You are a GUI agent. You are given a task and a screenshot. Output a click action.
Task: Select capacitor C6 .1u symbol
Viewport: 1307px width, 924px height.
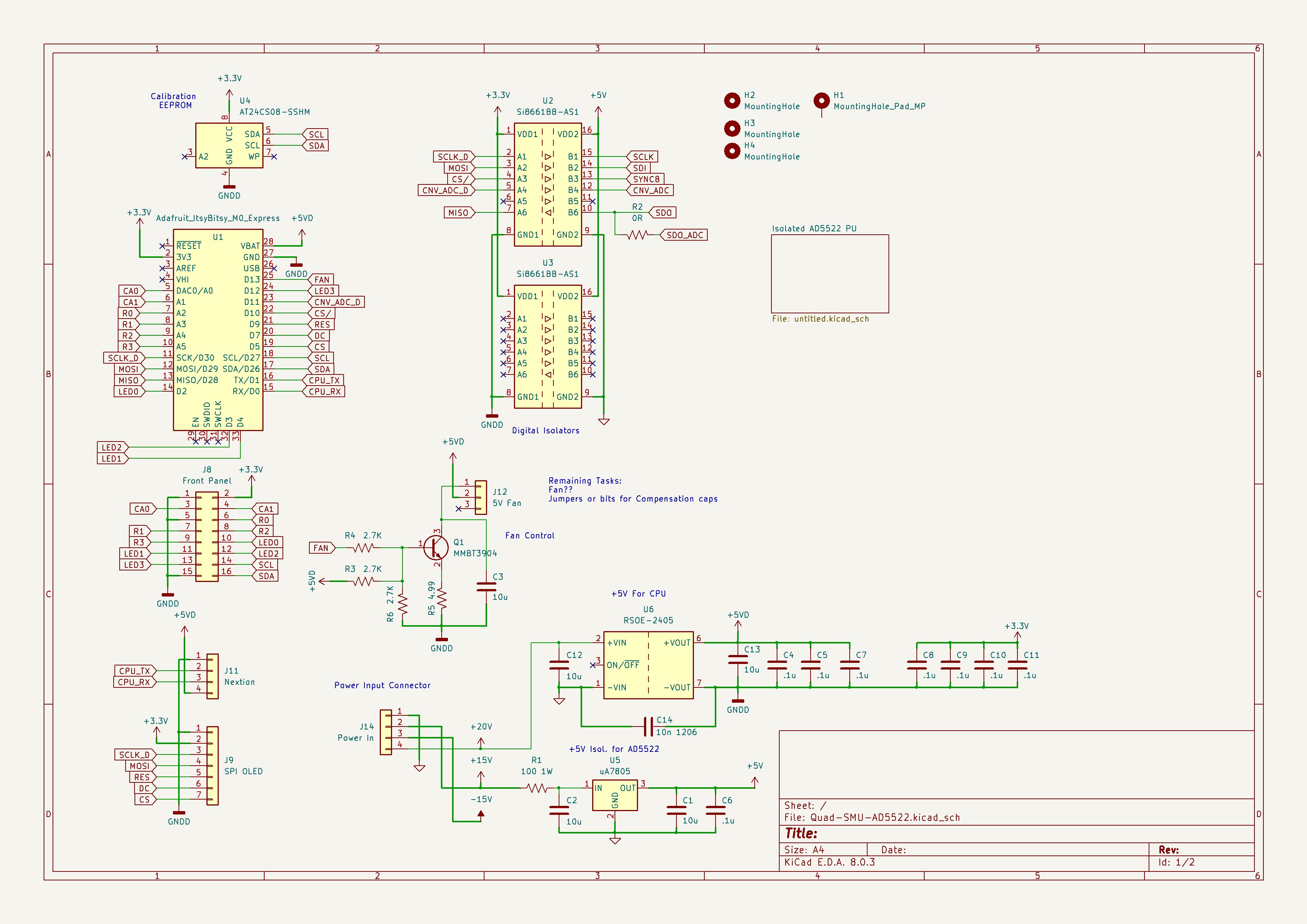[716, 810]
